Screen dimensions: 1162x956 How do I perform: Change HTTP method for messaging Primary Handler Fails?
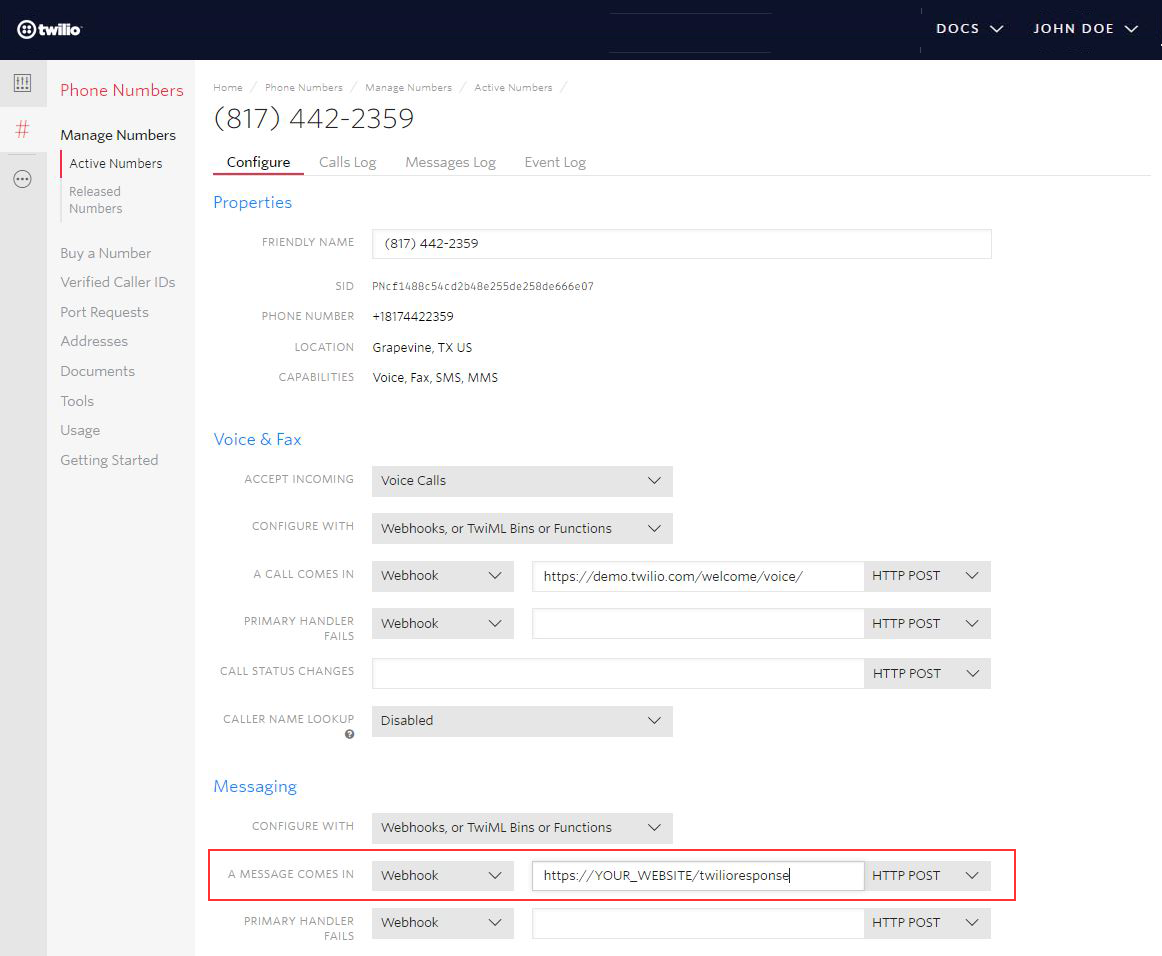[927, 923]
